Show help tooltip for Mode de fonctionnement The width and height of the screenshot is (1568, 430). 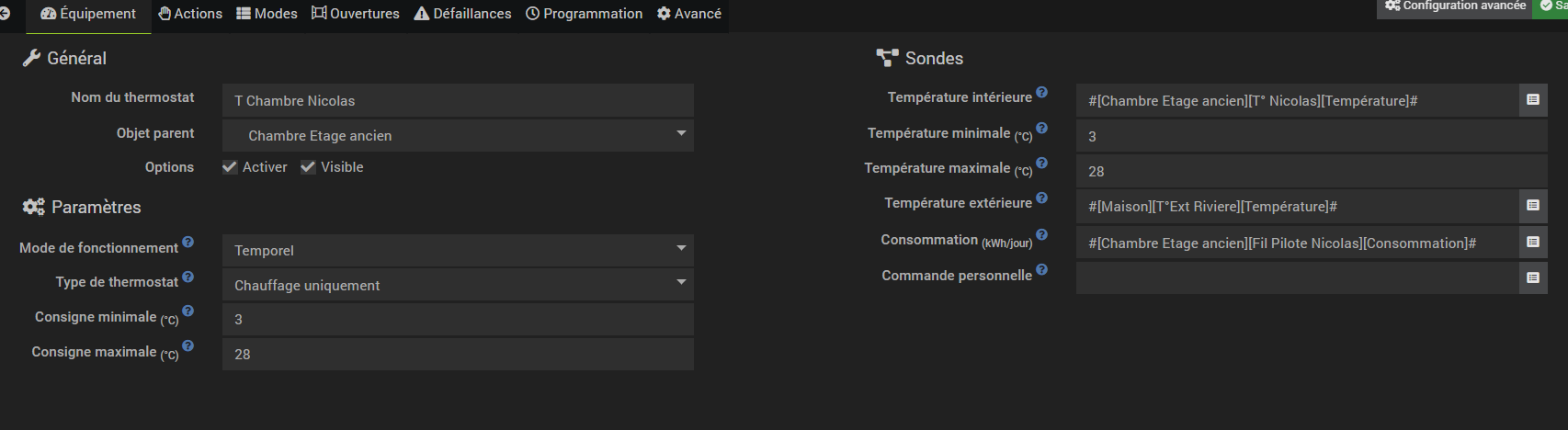click(187, 243)
